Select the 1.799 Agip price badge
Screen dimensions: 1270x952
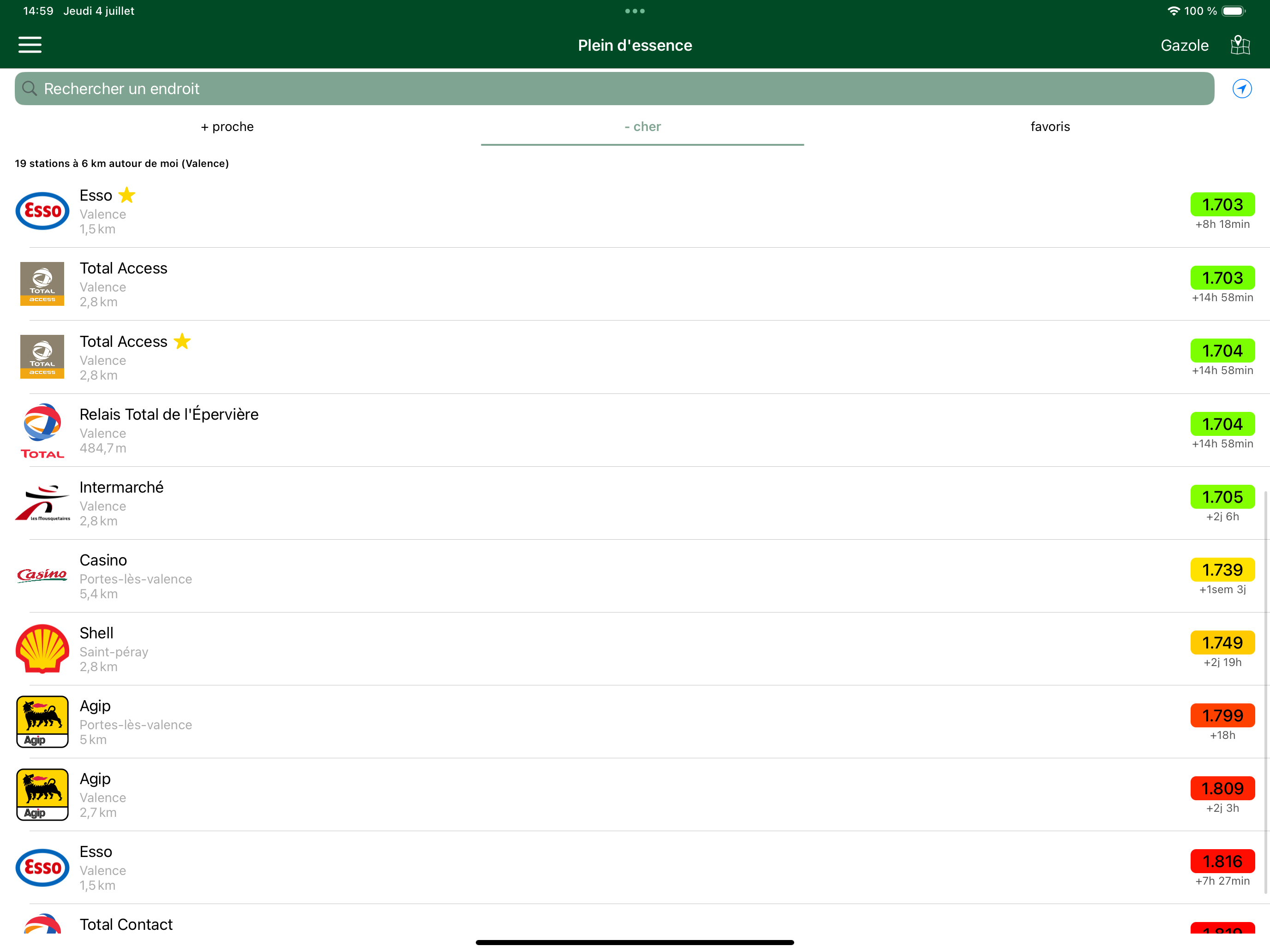1222,715
